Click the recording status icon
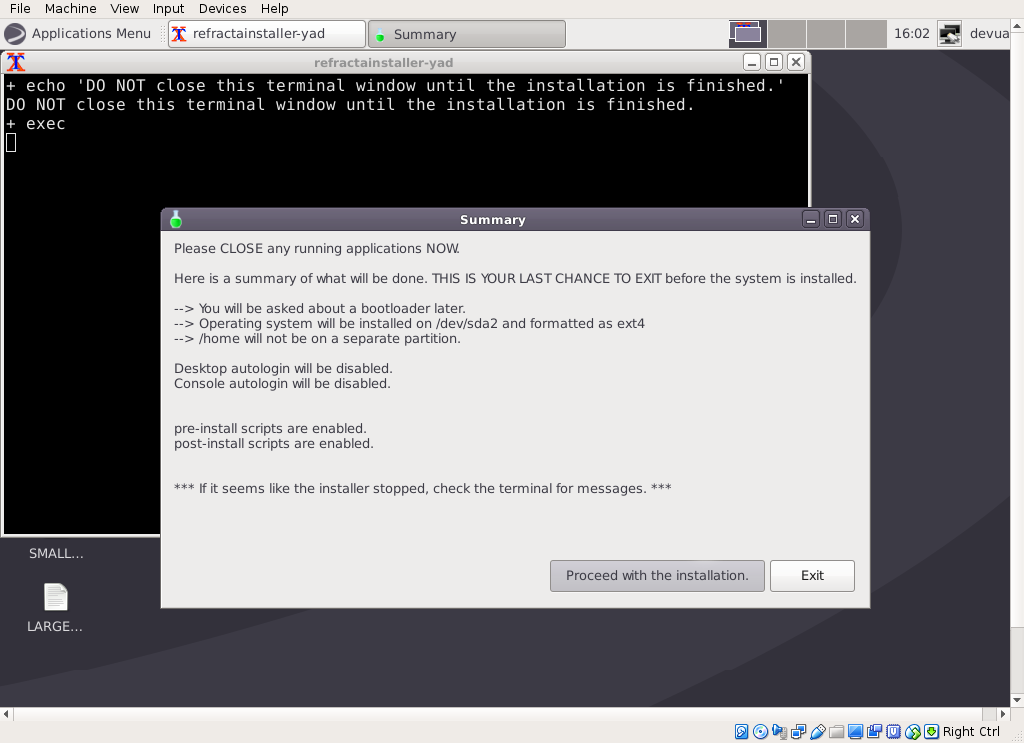This screenshot has height=743, width=1024. click(x=874, y=732)
